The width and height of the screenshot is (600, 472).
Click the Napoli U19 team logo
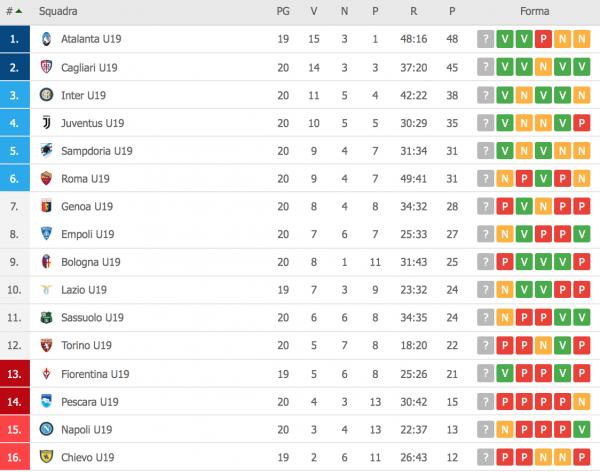click(46, 429)
